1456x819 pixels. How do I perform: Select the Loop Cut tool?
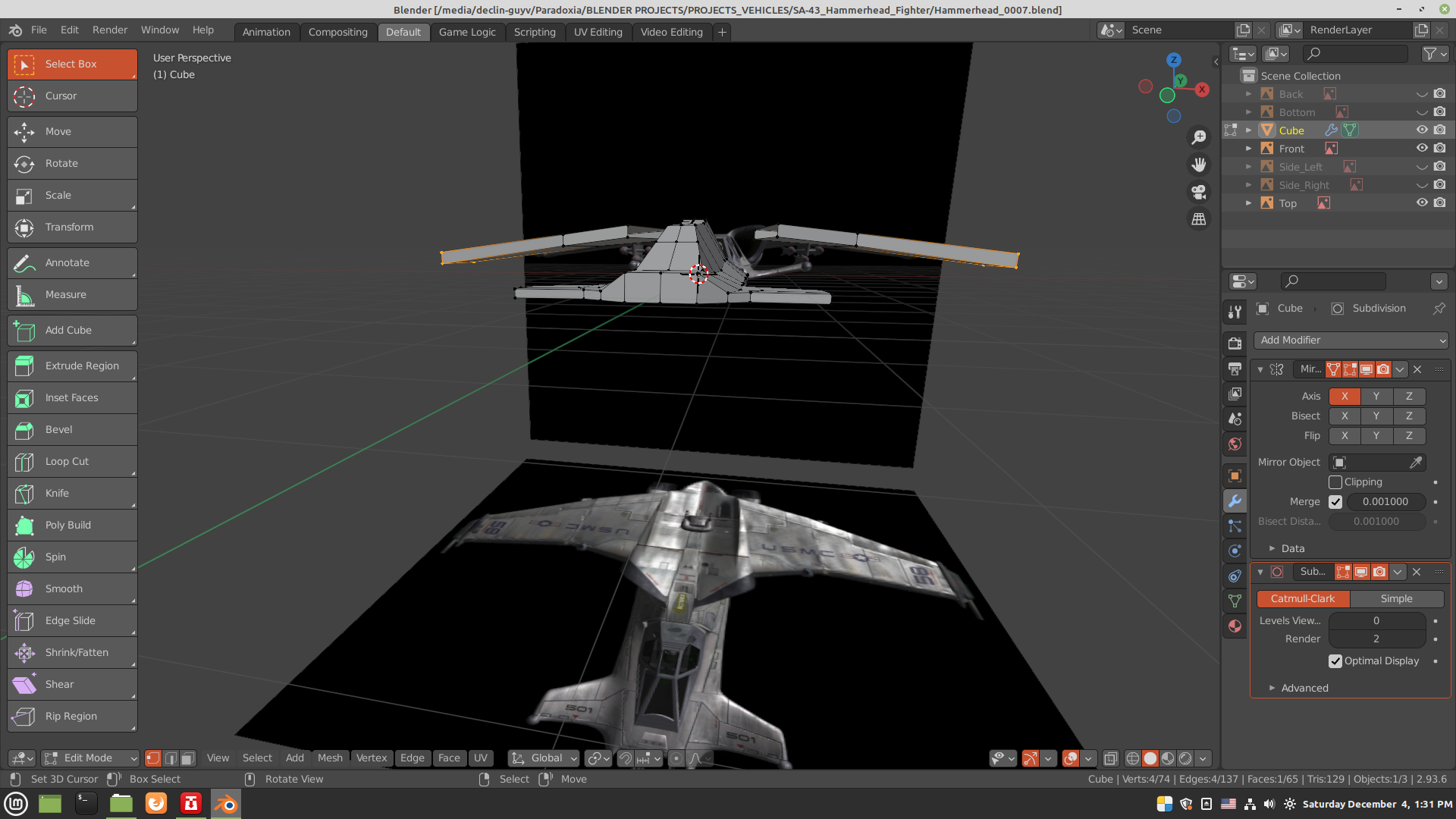(x=72, y=462)
